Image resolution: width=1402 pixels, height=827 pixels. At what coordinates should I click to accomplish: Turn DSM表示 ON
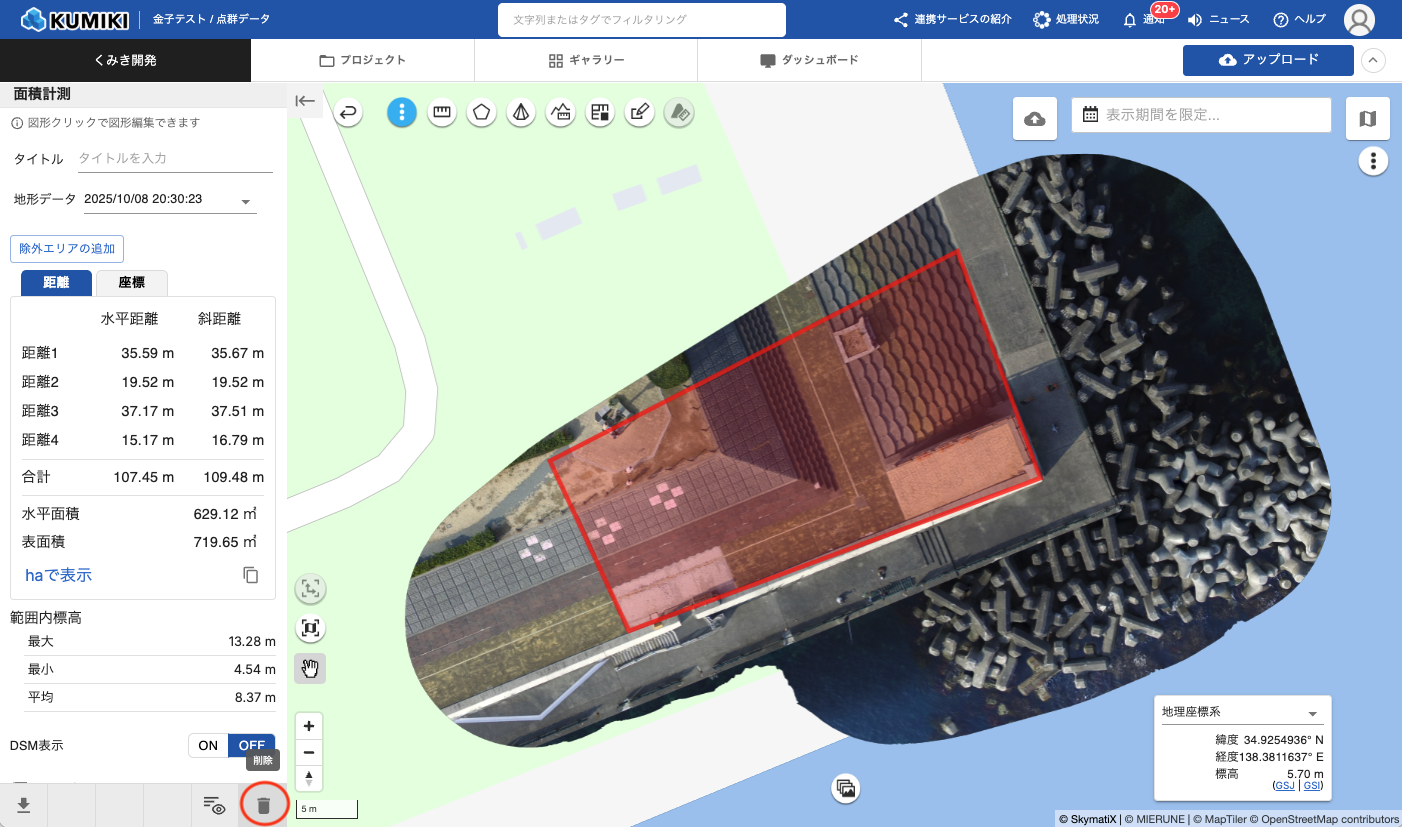click(x=208, y=745)
